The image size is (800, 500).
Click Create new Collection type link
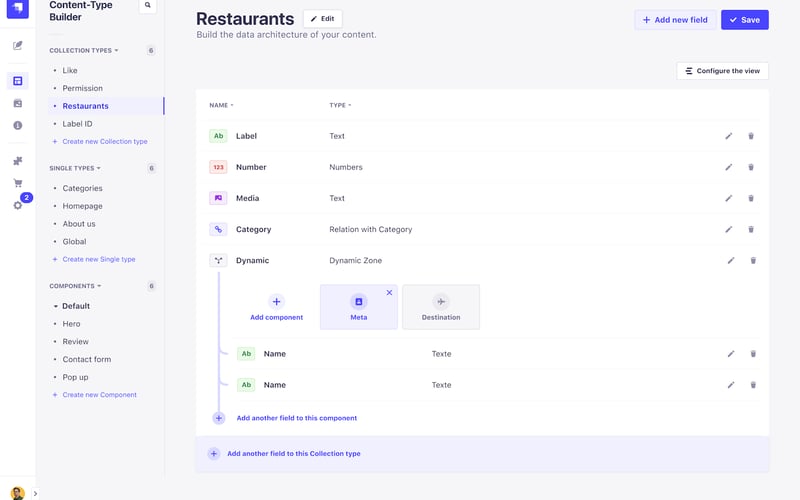100,141
